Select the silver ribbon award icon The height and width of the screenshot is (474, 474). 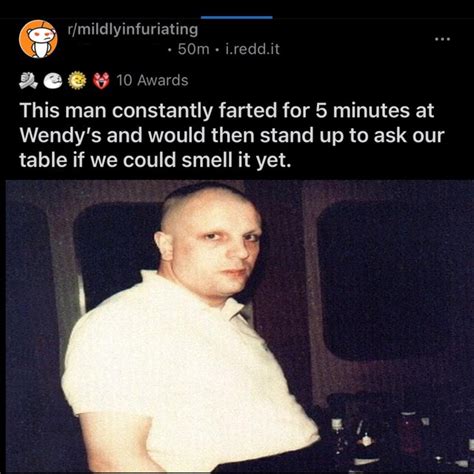coord(28,80)
